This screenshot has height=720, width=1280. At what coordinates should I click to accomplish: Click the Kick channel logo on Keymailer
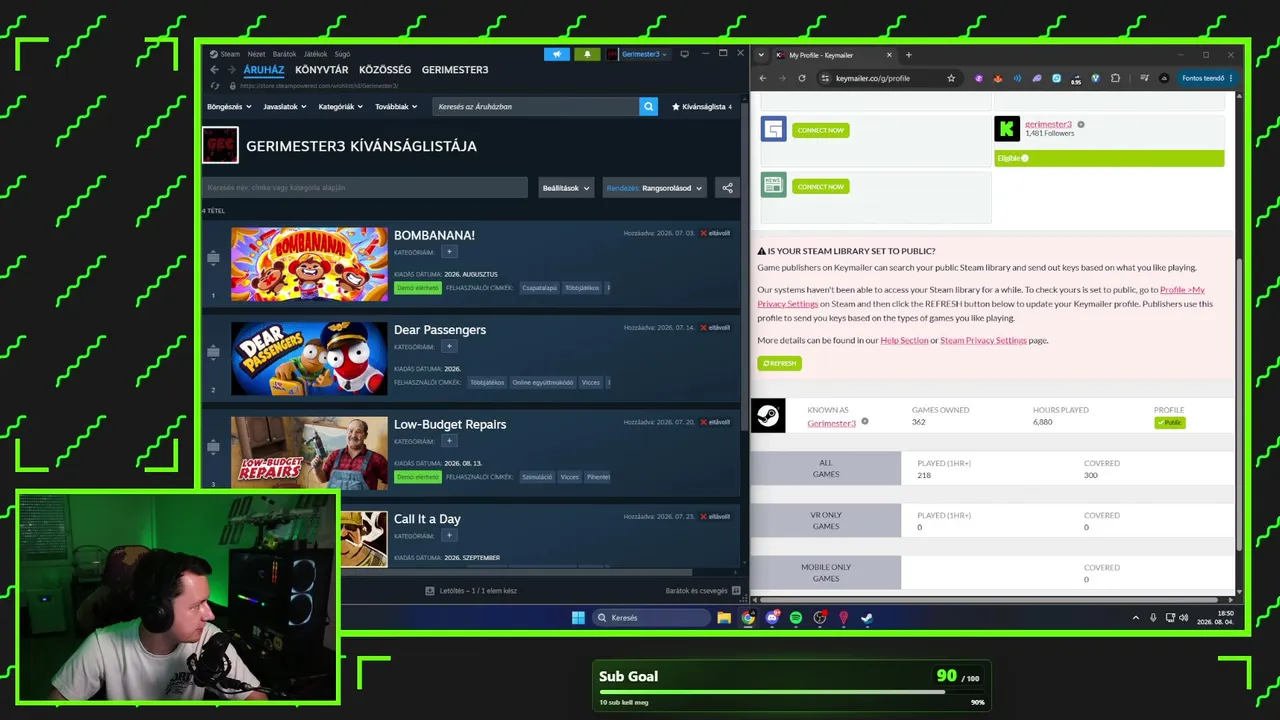[x=1007, y=129]
